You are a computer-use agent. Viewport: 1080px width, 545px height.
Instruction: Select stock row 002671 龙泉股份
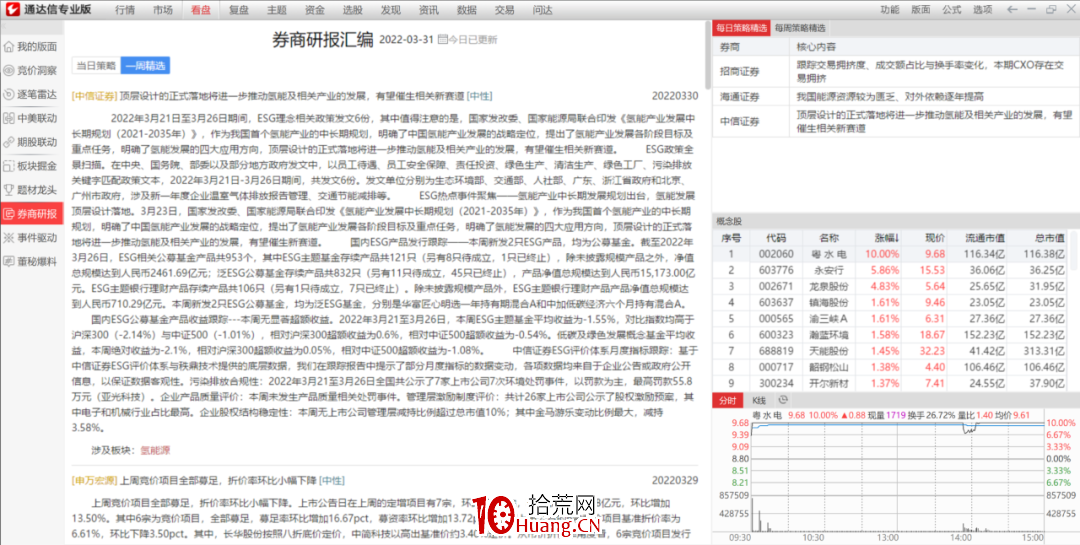(x=890, y=286)
